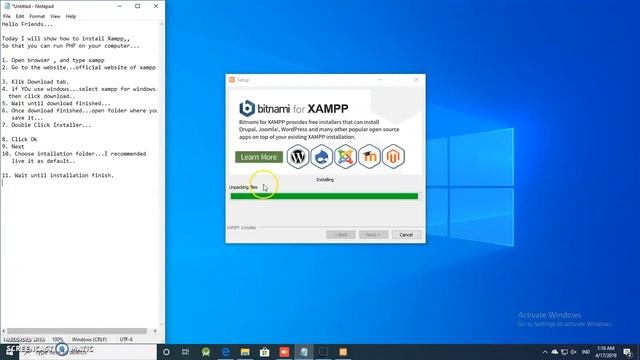Click the red recorder icon on taskbar

284,352
